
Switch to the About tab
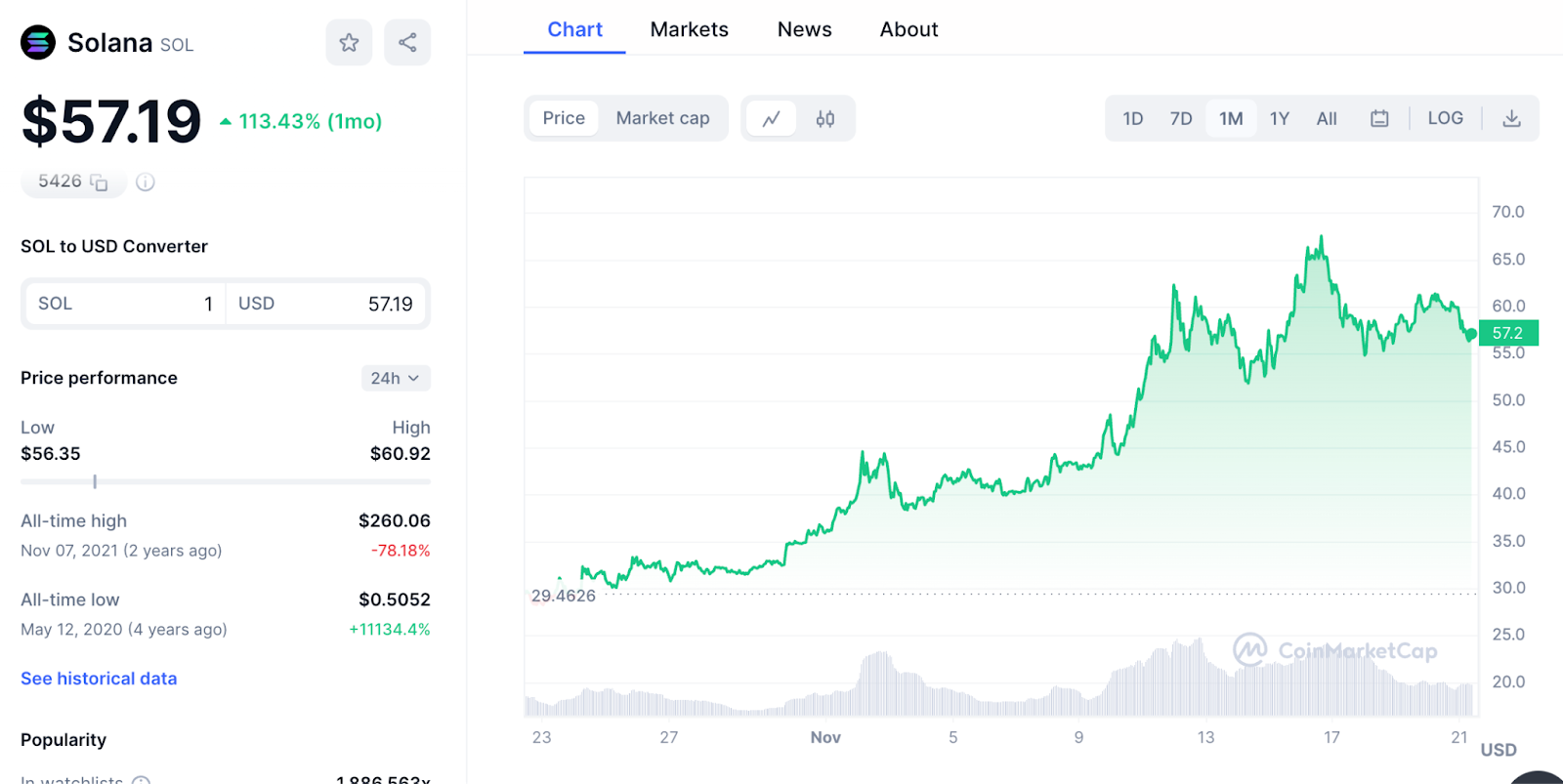(x=908, y=29)
